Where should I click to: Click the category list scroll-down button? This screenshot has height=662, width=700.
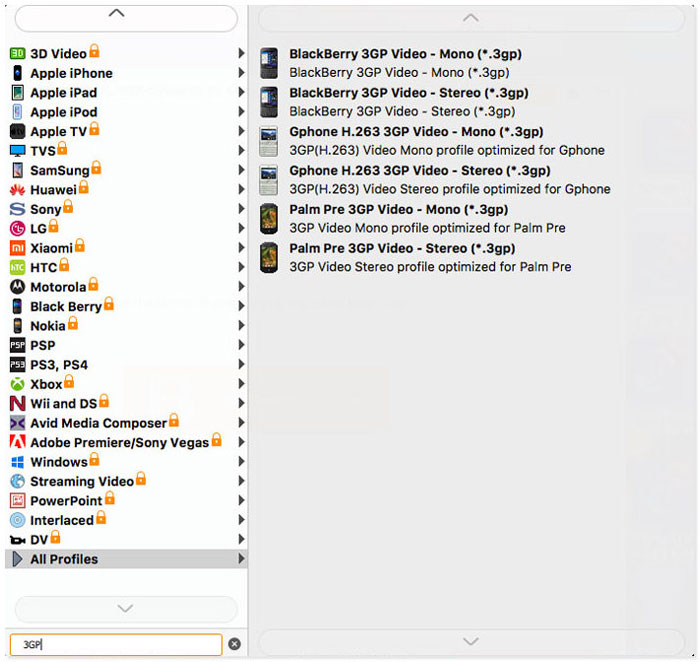(x=126, y=608)
